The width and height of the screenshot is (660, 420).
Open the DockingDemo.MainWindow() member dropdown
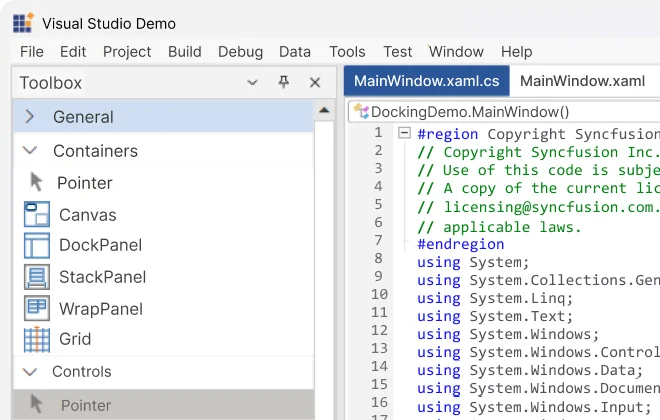[504, 112]
